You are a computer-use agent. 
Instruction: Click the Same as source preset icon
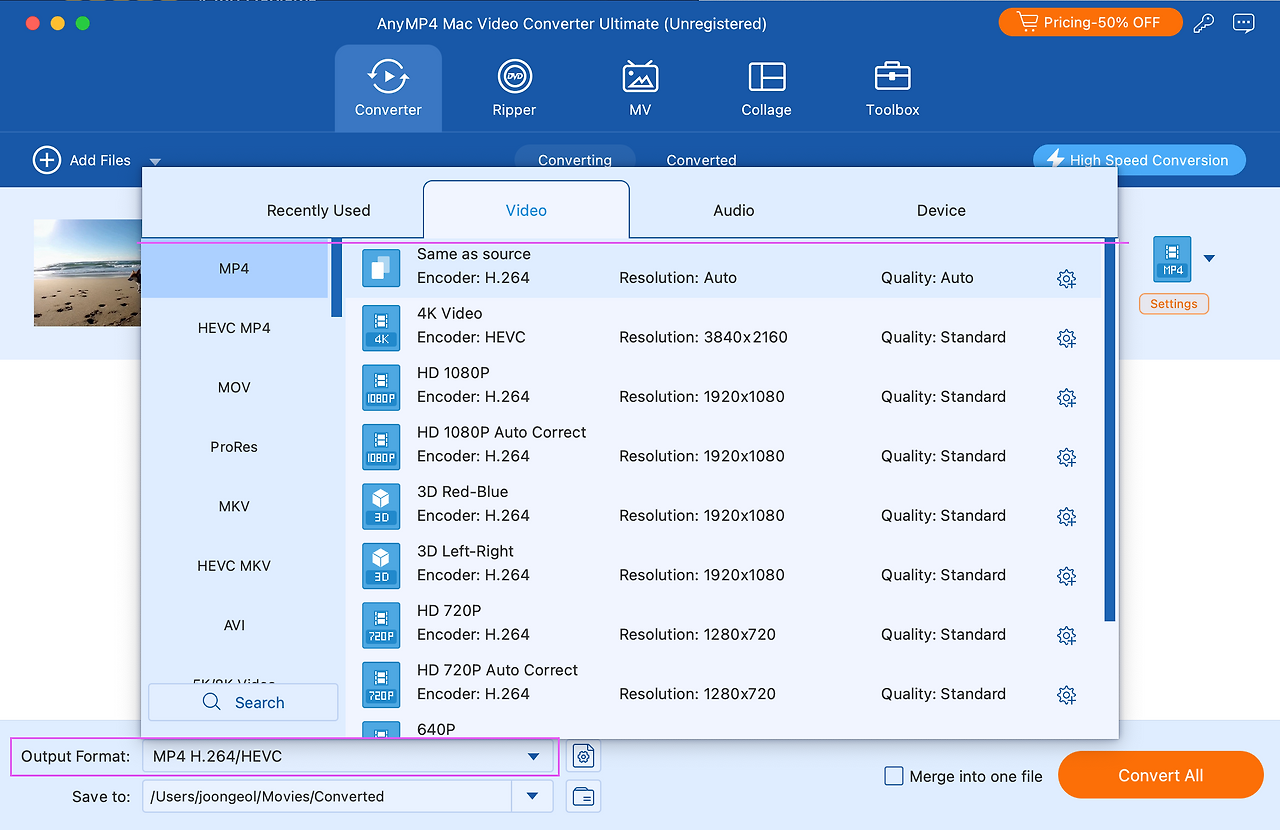point(381,268)
